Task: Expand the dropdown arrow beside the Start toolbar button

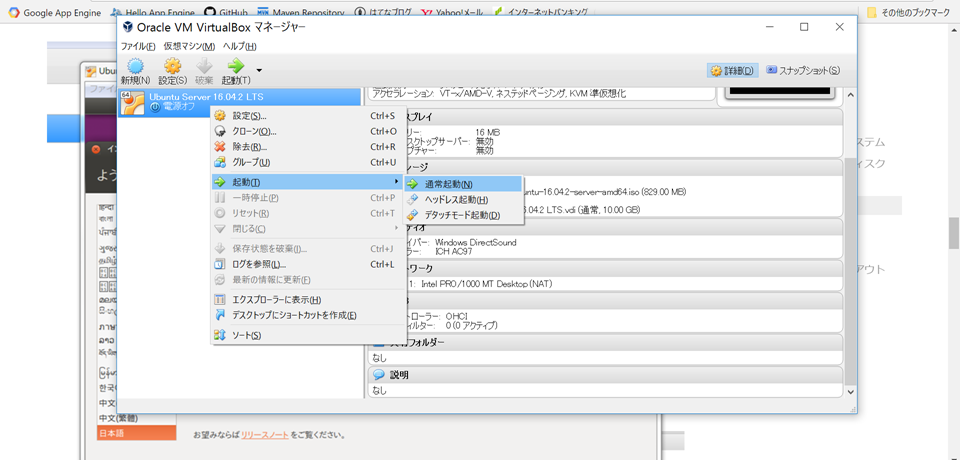Action: pyautogui.click(x=260, y=70)
